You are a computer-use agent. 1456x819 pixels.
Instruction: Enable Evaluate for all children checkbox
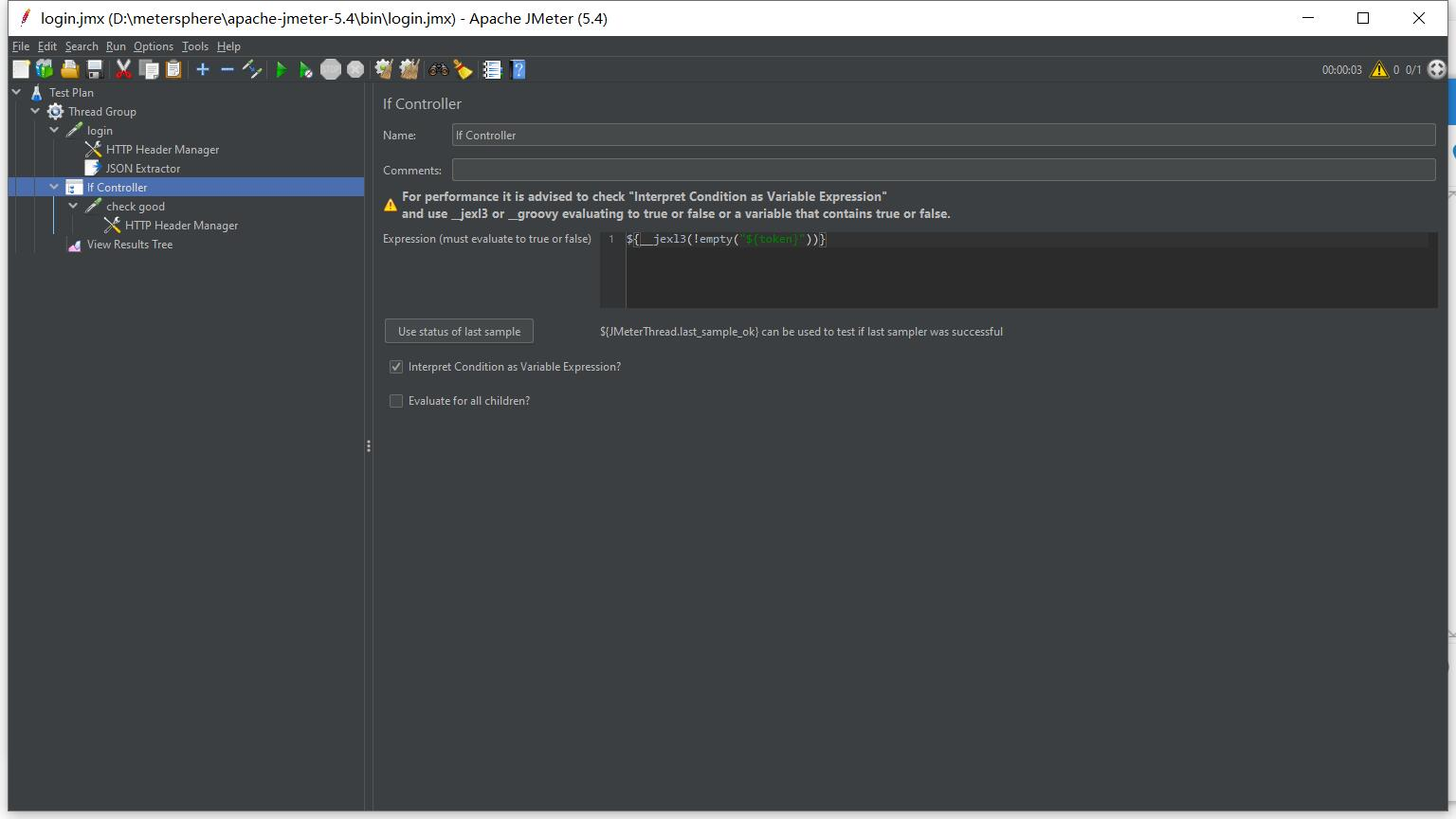[x=396, y=401]
